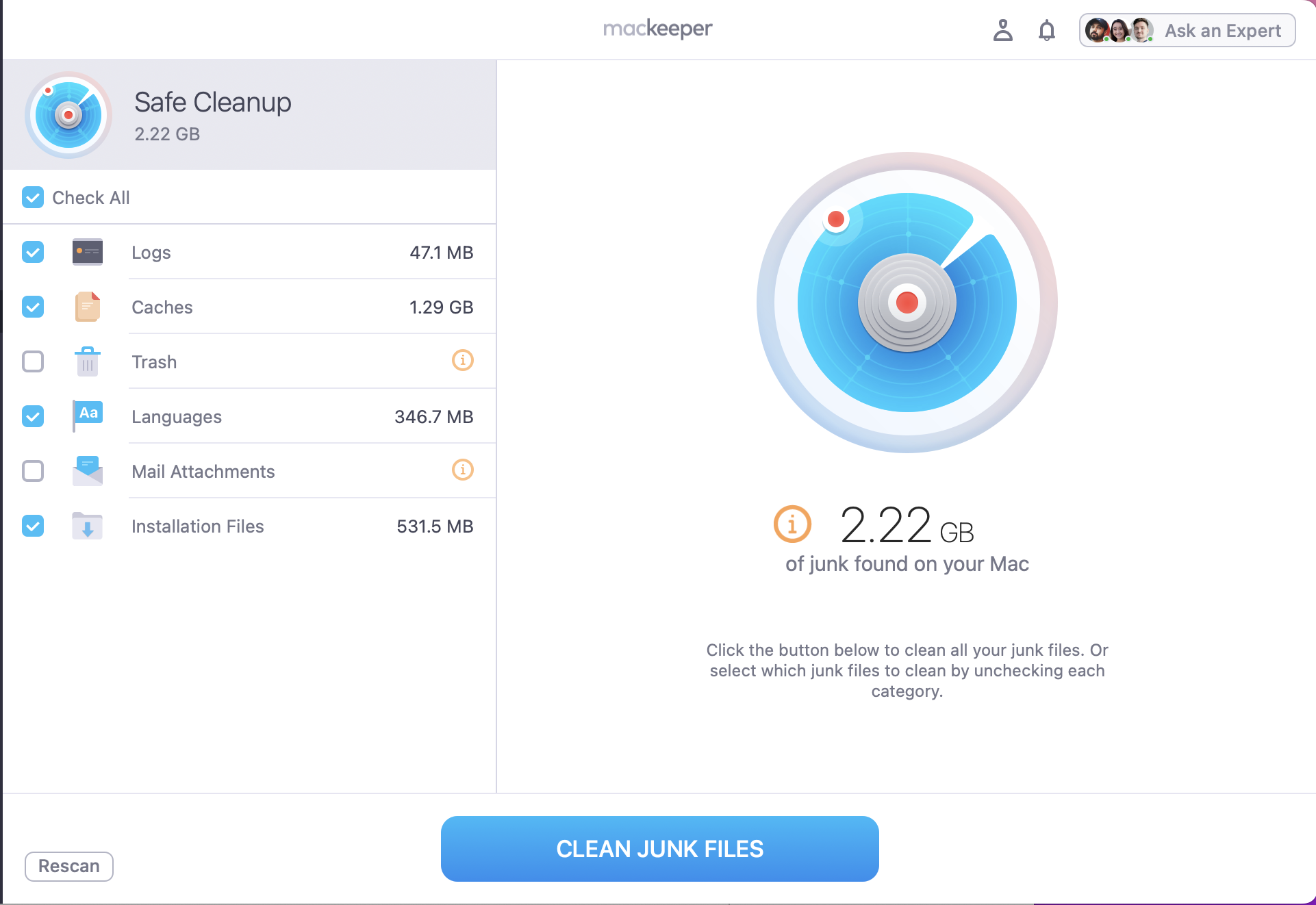The width and height of the screenshot is (1316, 905).
Task: Uncheck the Check All checkbox
Action: click(x=32, y=197)
